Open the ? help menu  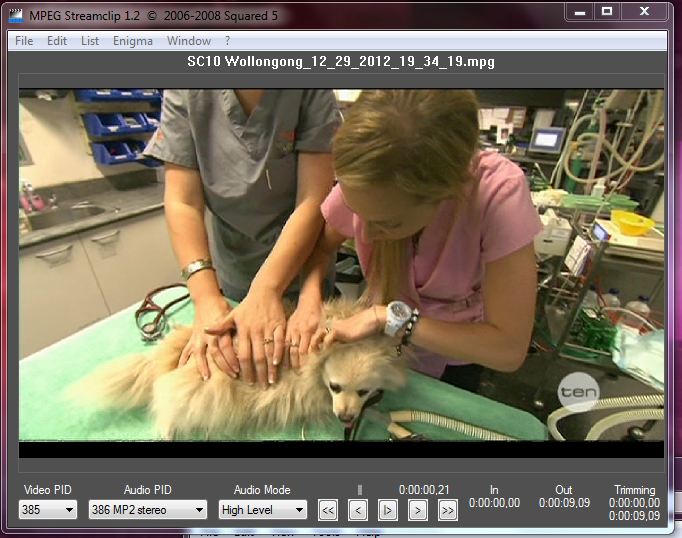pos(227,41)
